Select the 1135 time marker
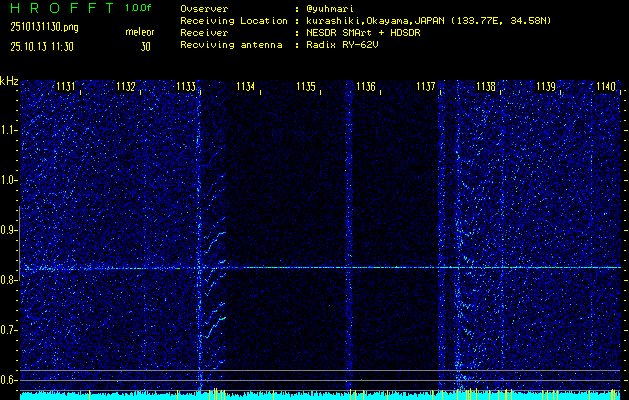Image resolution: width=629 pixels, height=400 pixels. point(306,87)
